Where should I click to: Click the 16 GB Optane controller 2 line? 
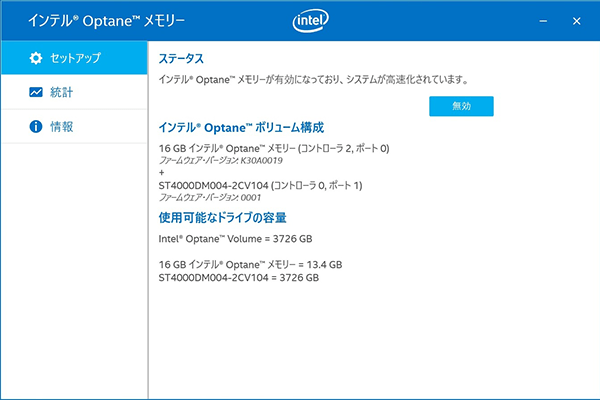(274, 148)
